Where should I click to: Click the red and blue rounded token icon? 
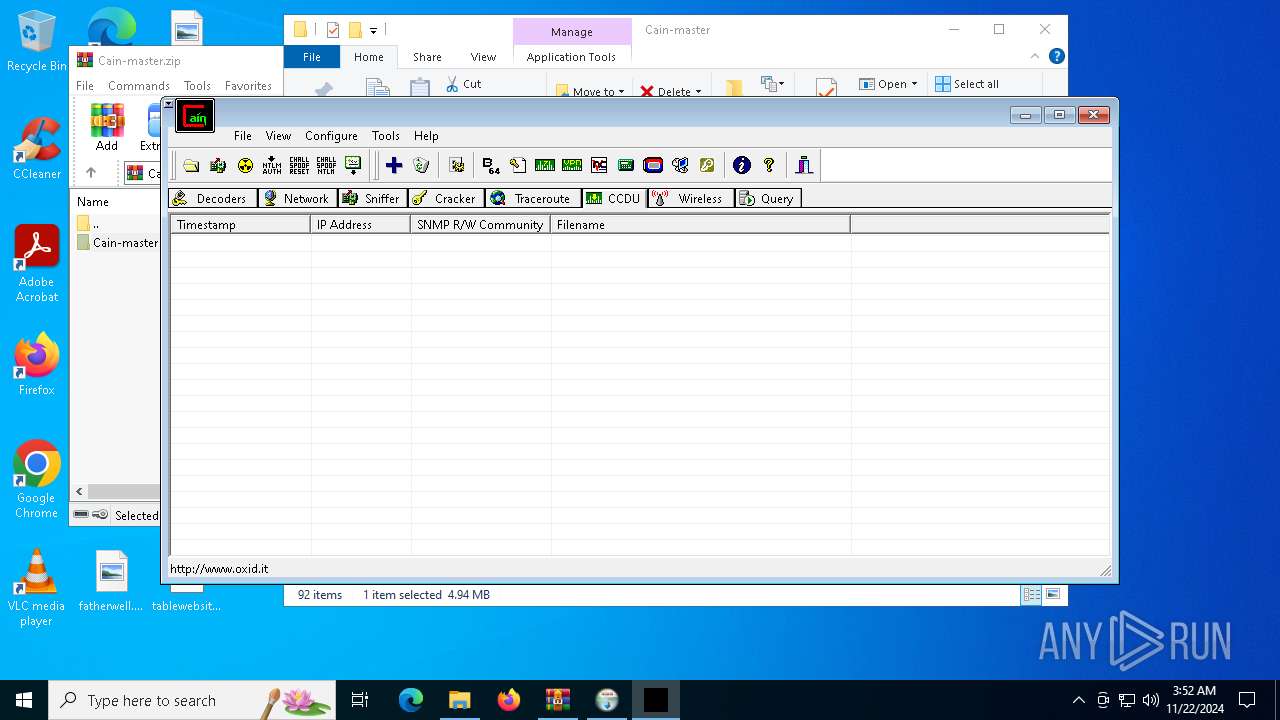653,166
